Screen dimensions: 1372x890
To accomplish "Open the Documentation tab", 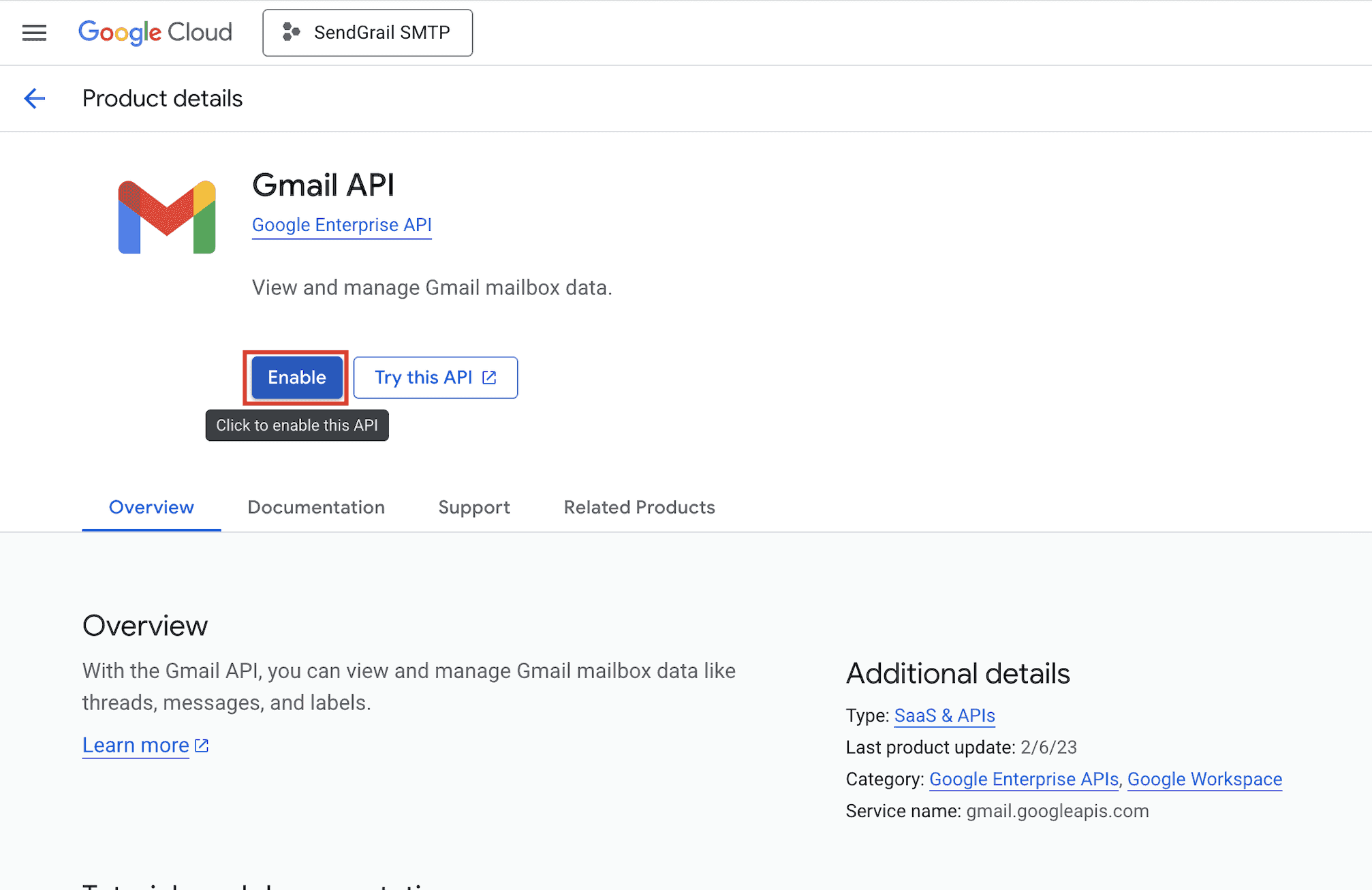I will click(x=316, y=508).
